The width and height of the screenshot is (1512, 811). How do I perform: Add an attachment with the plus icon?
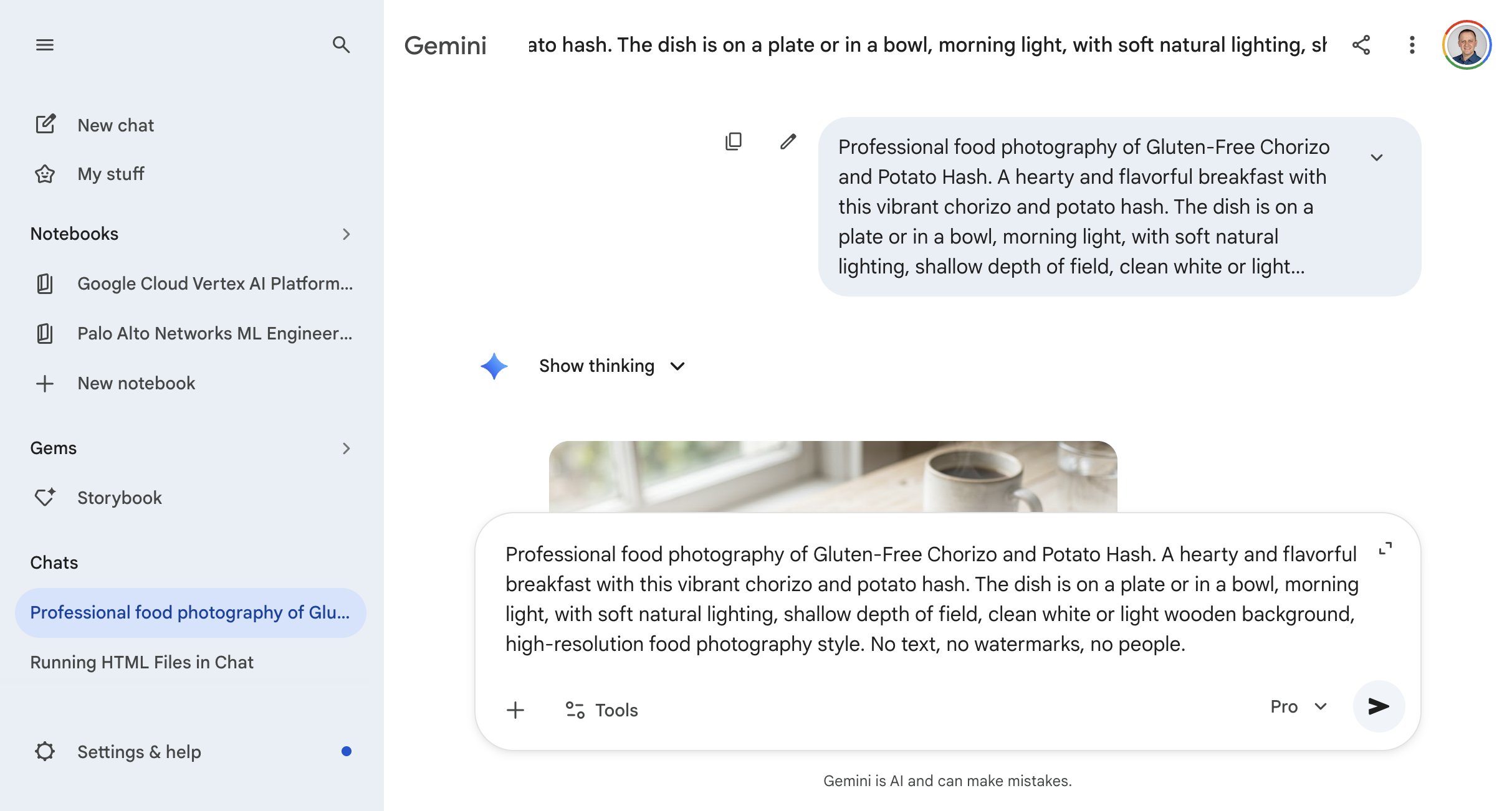point(515,710)
